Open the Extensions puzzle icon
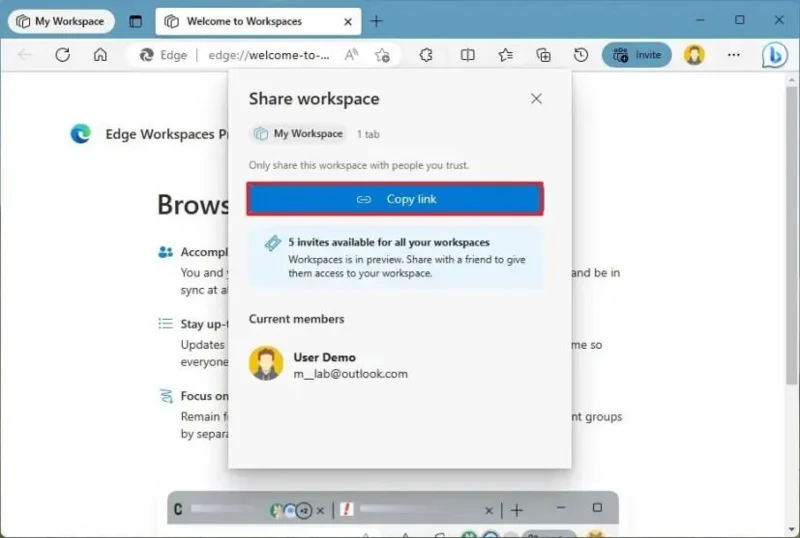 [x=426, y=55]
